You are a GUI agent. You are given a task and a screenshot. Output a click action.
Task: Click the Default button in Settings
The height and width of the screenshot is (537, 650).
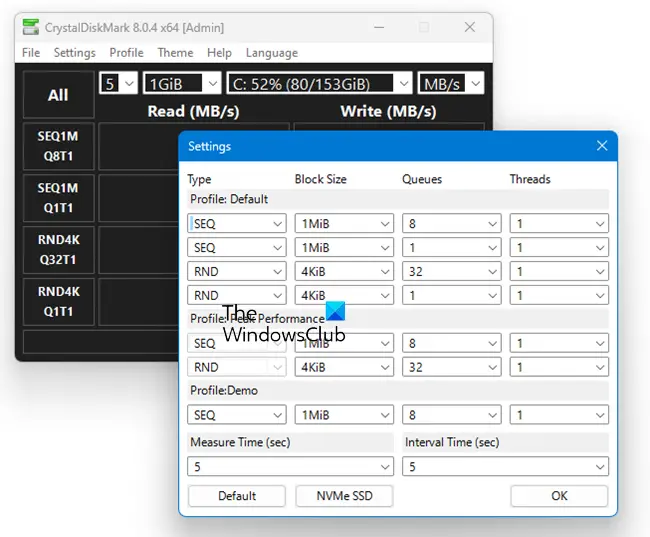coord(237,496)
